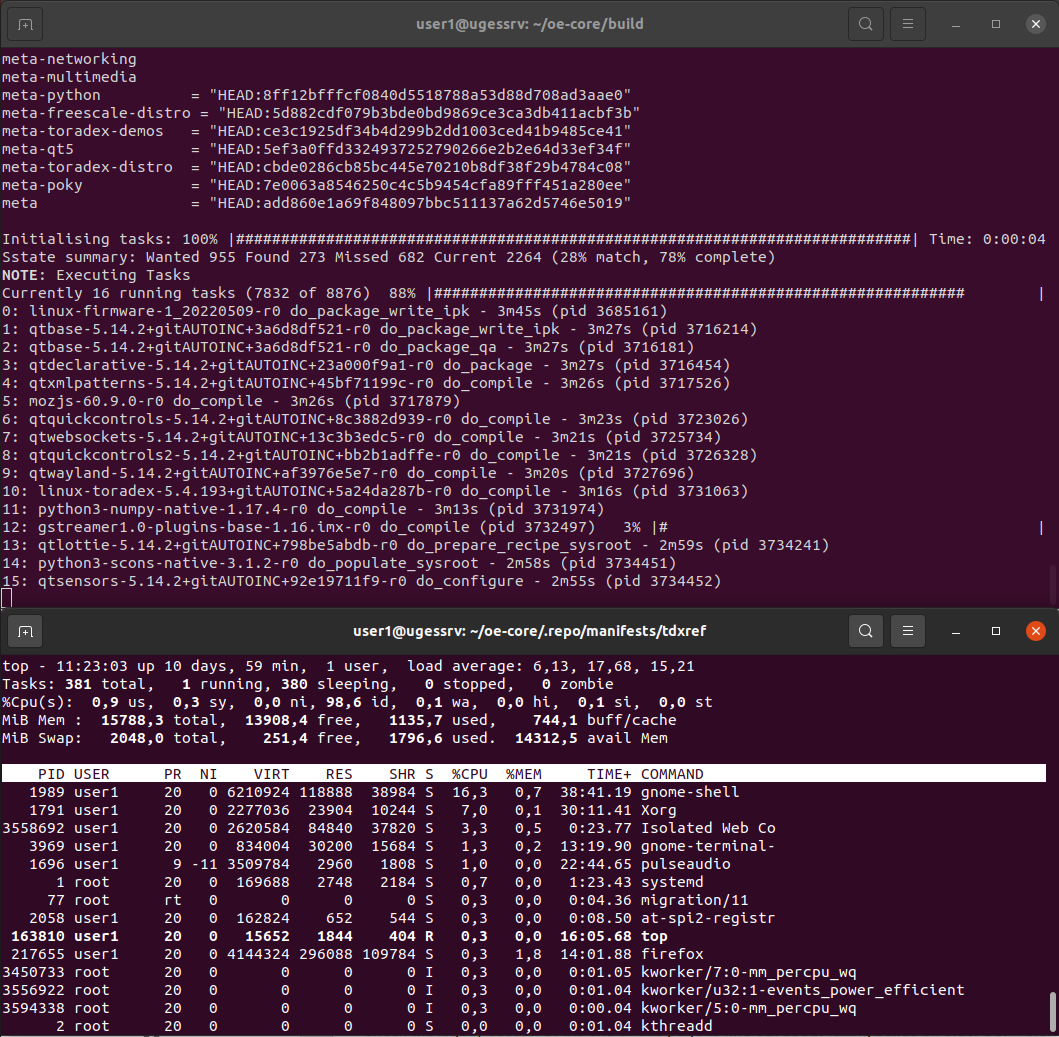Click the bold 'top' process row

(x=523, y=936)
